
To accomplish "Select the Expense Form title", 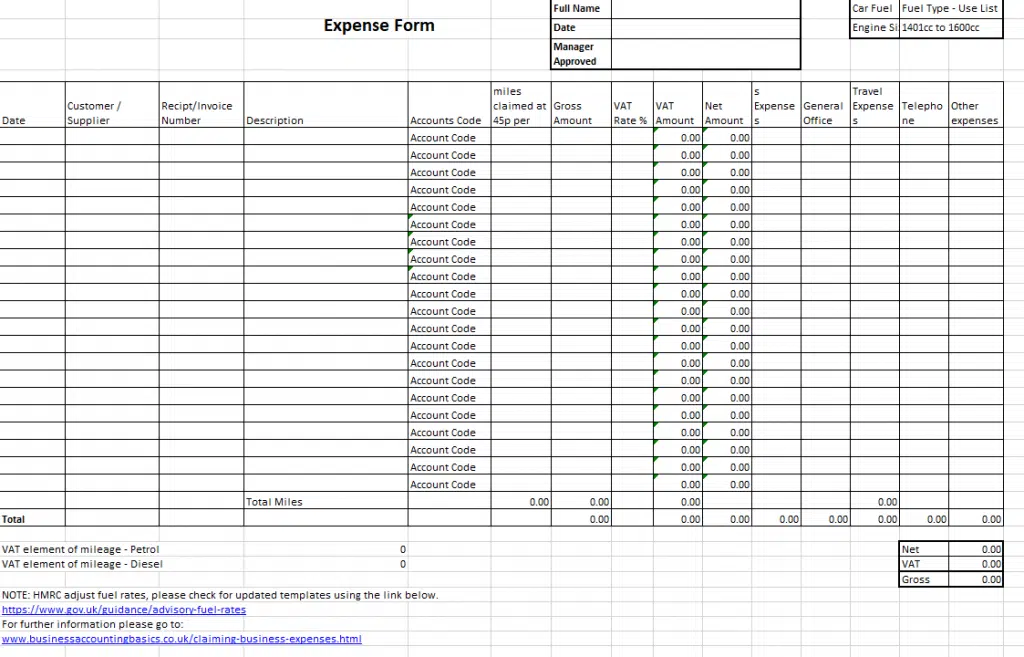I will 379,25.
